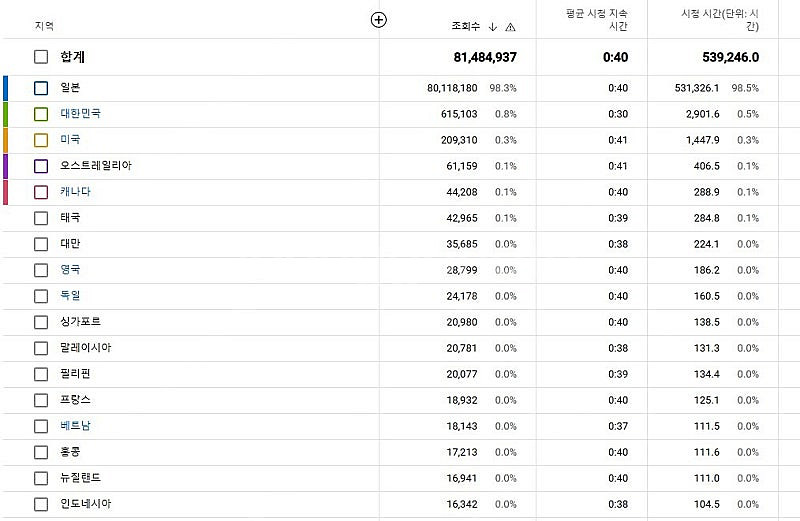Click the warning triangle icon next to 조회수
This screenshot has width=800, height=521.
coord(510,27)
